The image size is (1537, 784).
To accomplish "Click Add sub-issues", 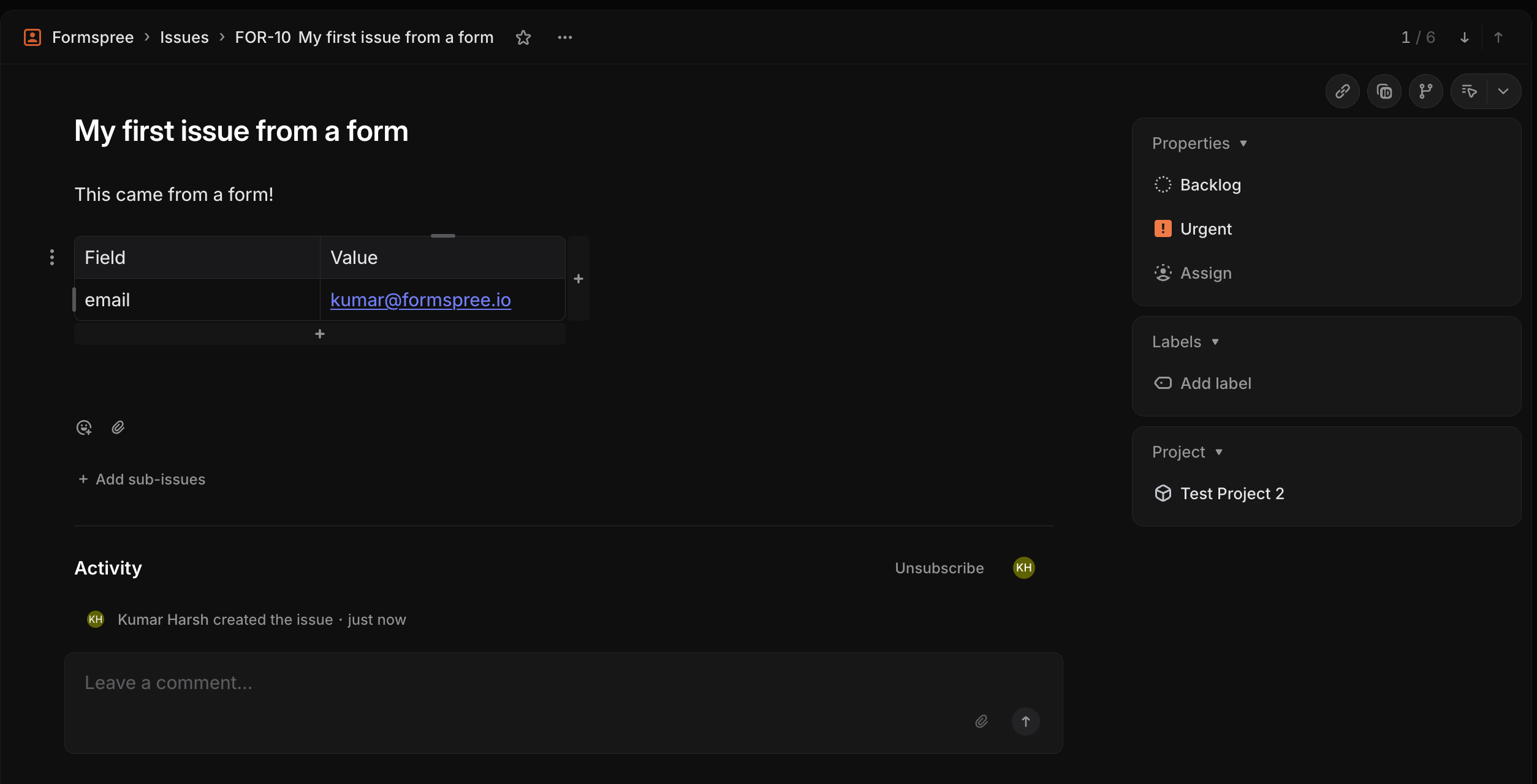I will tap(142, 480).
